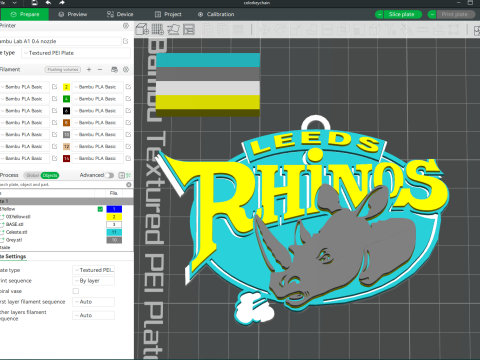
Task: Edit preset for filament 6
Action: tap(128, 111)
